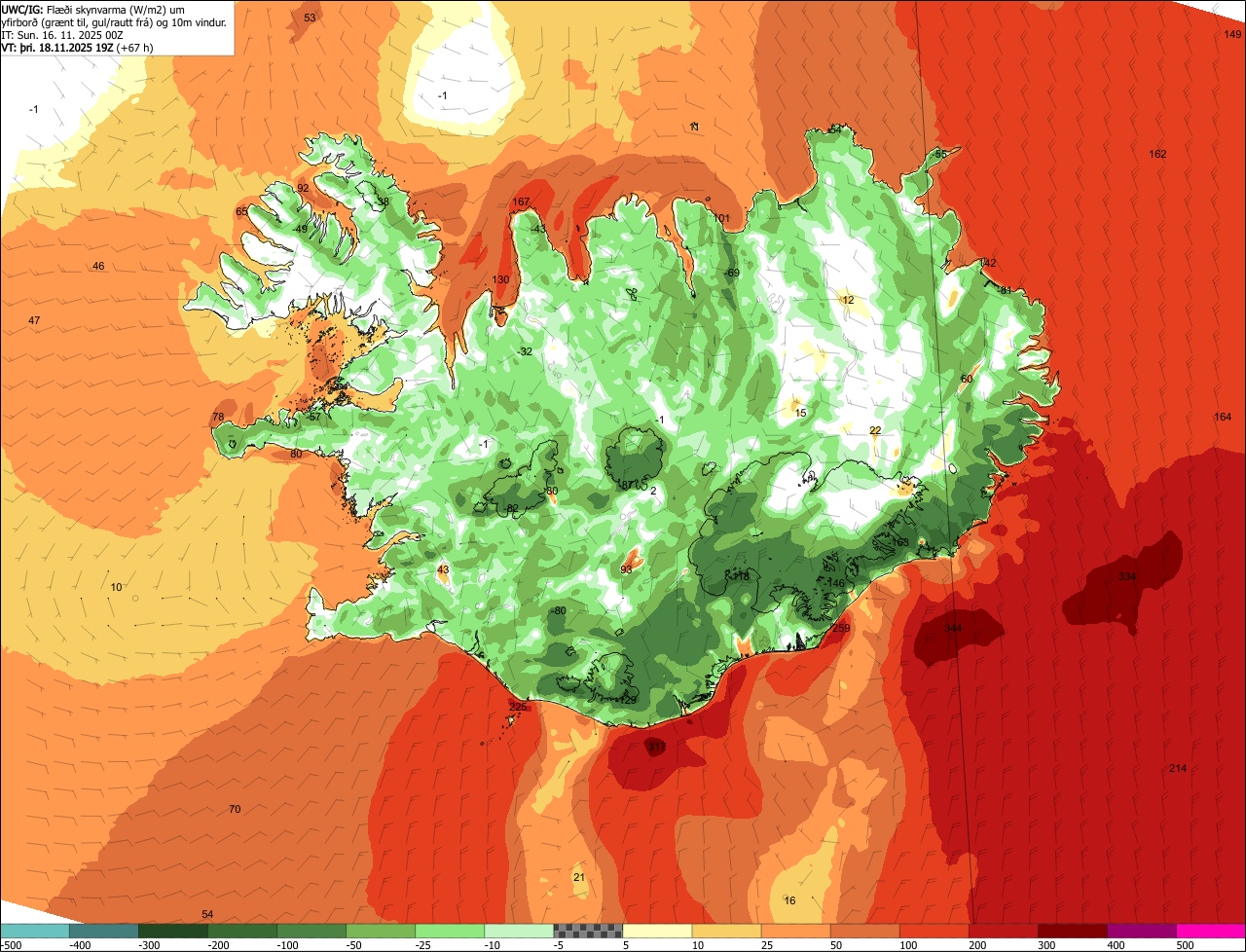Image resolution: width=1246 pixels, height=952 pixels.
Task: Click the 146 value near the southeast coast
Action: [836, 584]
